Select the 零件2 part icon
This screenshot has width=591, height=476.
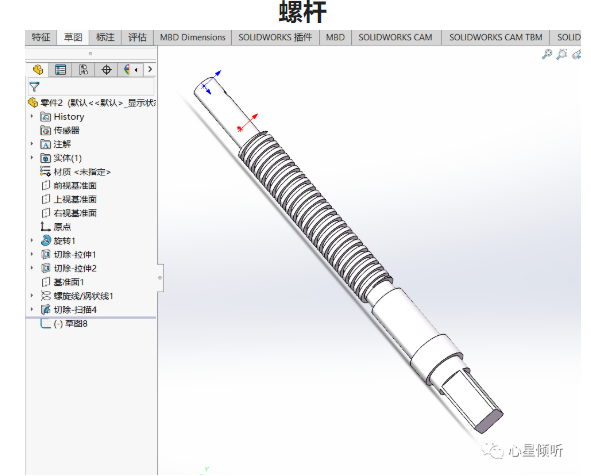33,103
